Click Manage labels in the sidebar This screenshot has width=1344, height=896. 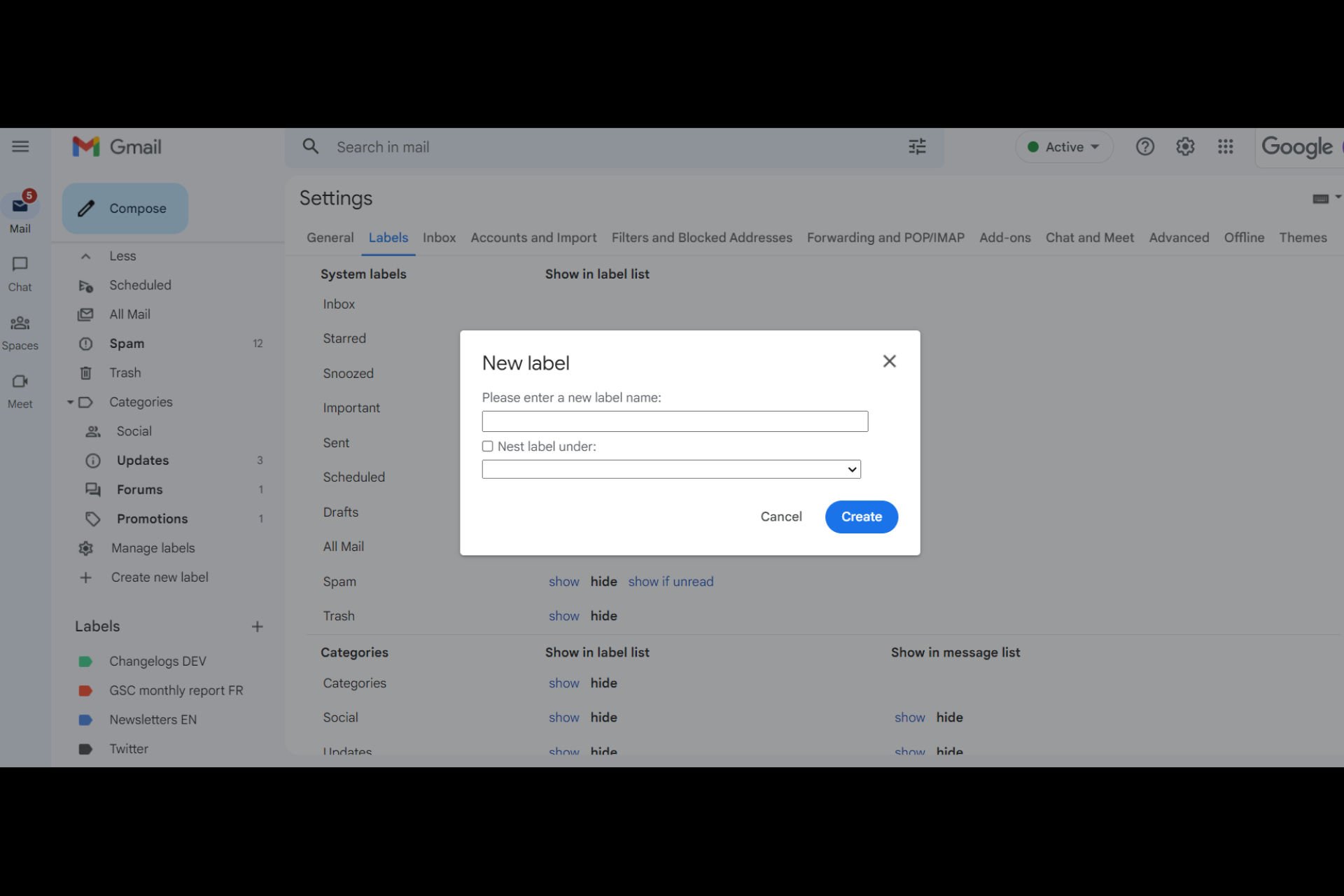coord(153,548)
